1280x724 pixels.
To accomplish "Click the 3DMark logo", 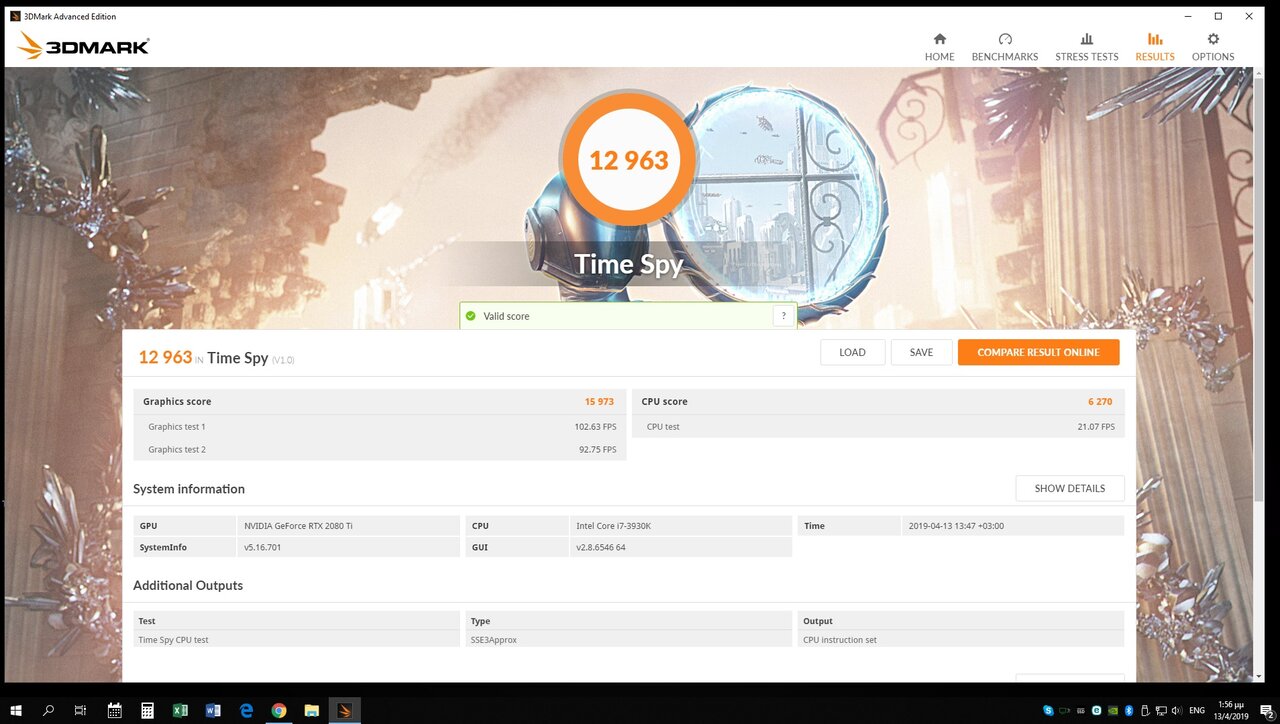I will (x=84, y=46).
